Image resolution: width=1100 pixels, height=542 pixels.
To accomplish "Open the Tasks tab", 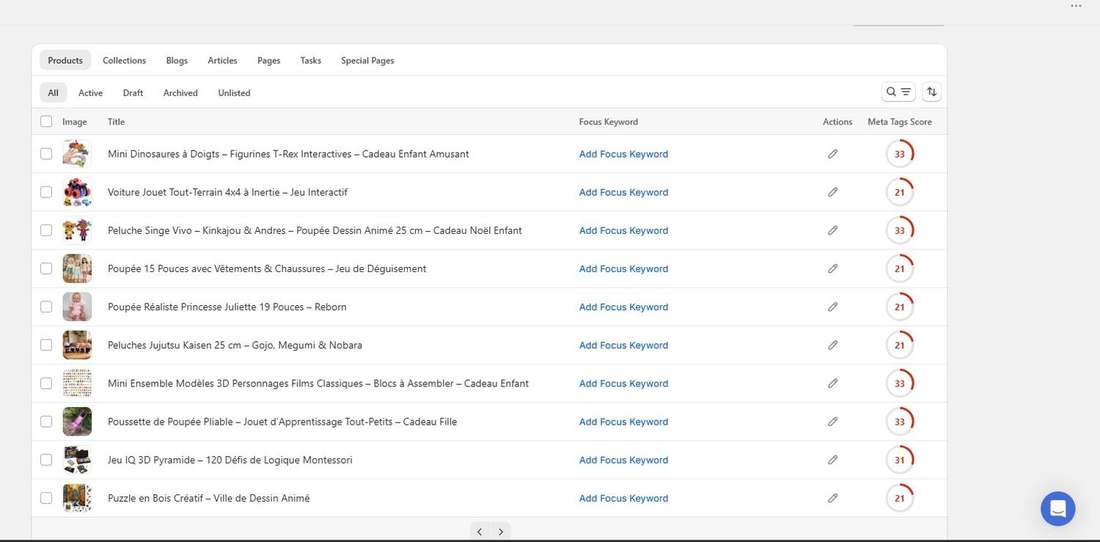I will [x=311, y=60].
